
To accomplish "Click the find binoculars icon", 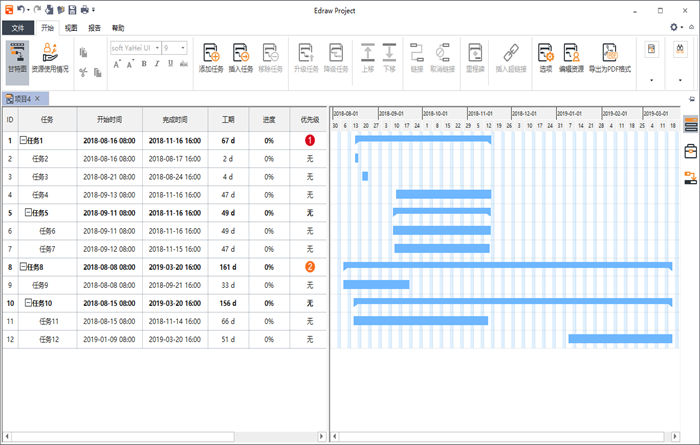I will pos(680,49).
